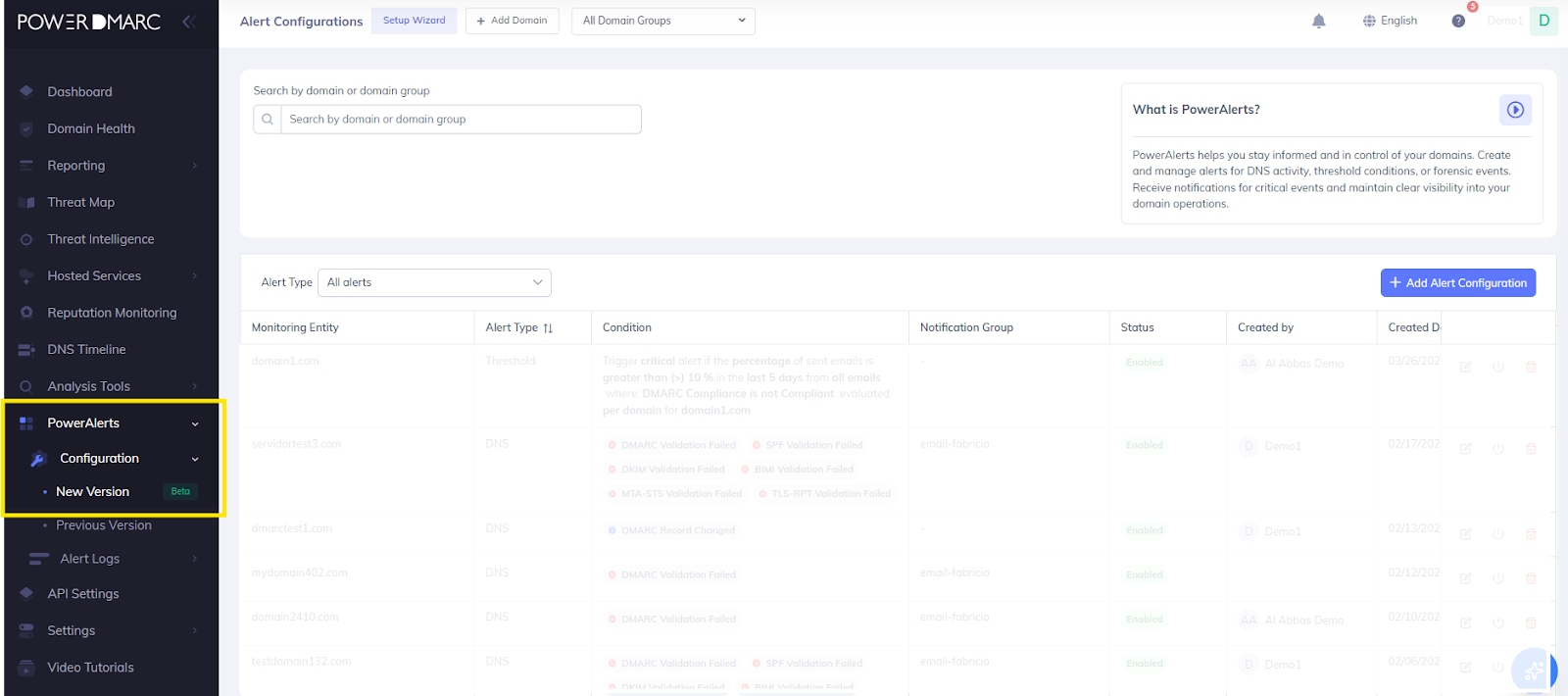
Task: Open help question mark icon
Action: pos(1458,21)
